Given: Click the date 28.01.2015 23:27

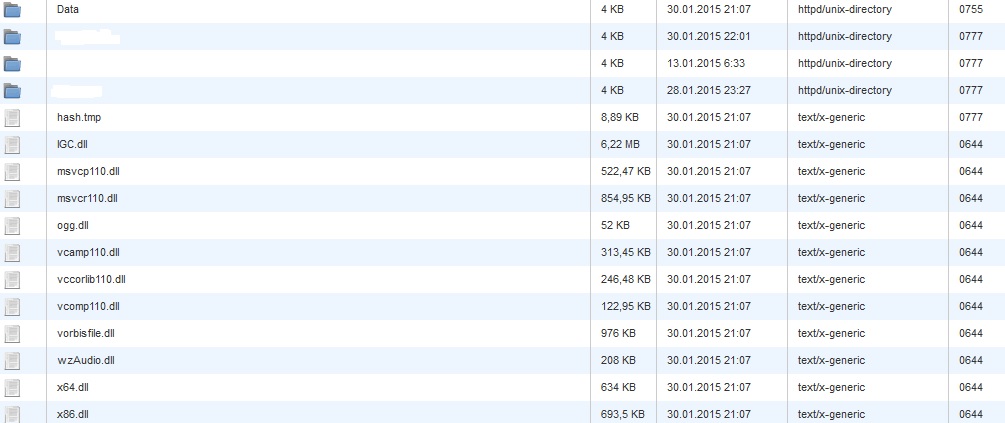Looking at the screenshot, I should click(x=708, y=90).
